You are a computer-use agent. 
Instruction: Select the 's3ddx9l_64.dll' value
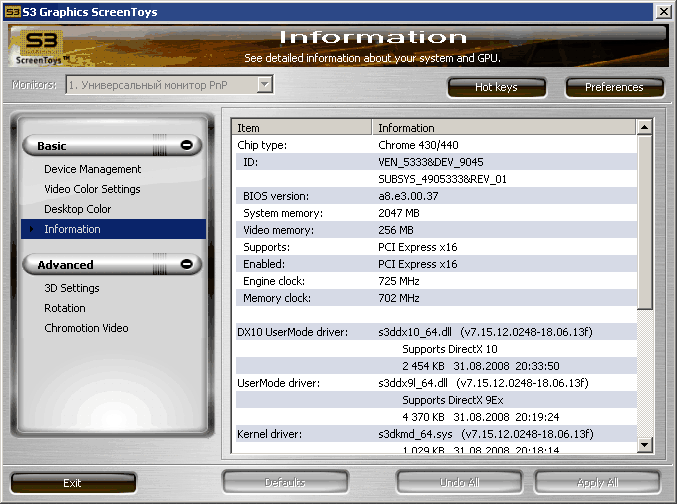tap(412, 383)
